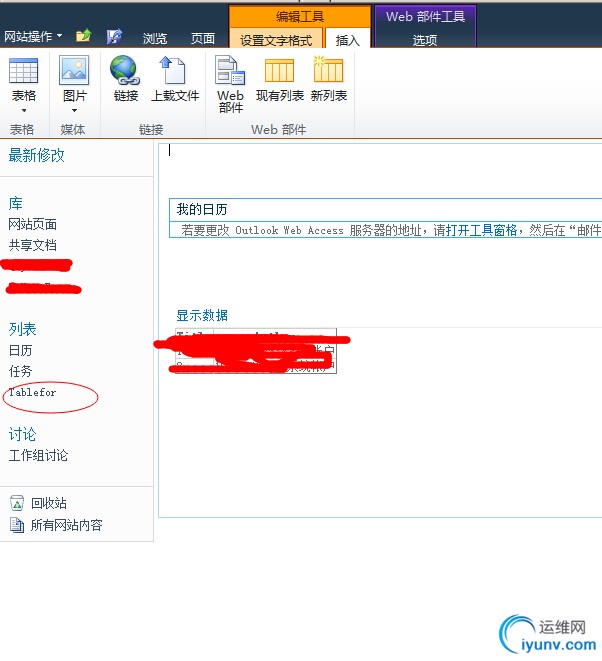The height and width of the screenshot is (661, 602).
Task: Click the Editing Tools (编辑工具) tab header
Action: 300,16
